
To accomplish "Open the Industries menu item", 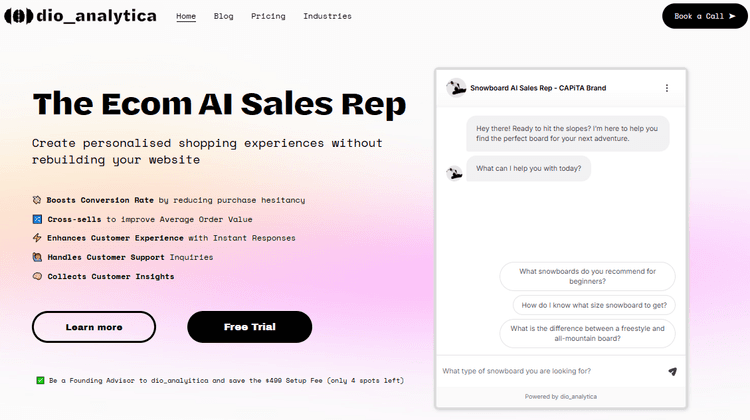I will pos(327,16).
